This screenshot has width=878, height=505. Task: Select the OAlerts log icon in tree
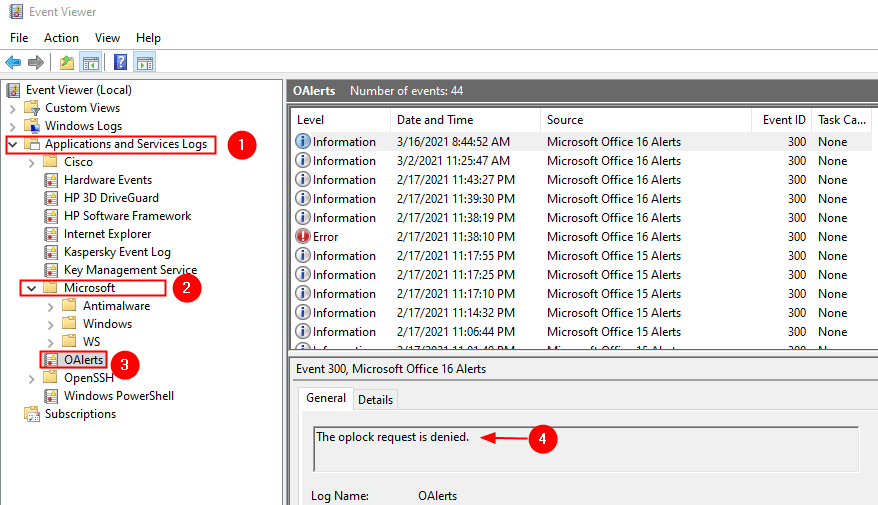(51, 360)
